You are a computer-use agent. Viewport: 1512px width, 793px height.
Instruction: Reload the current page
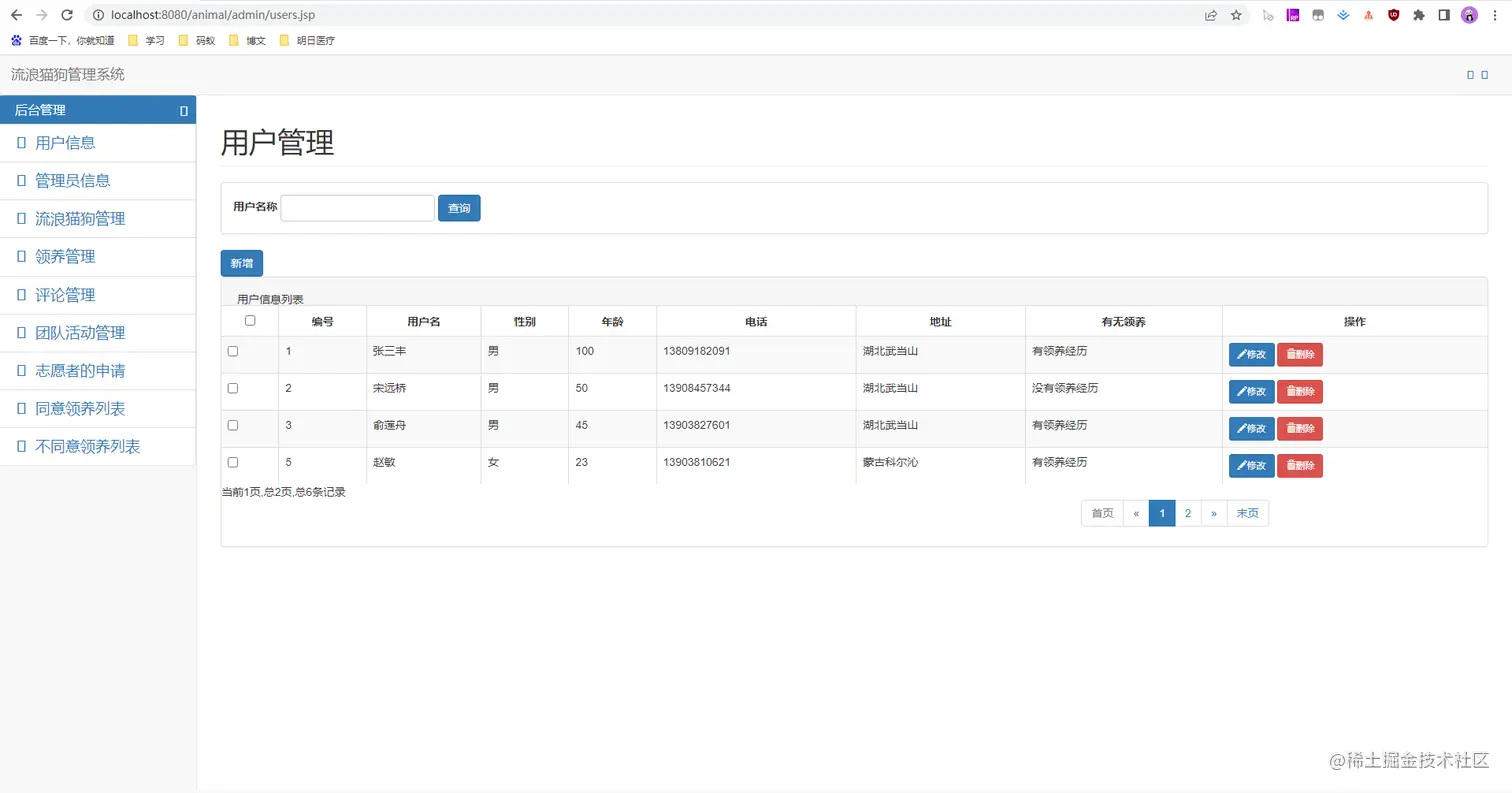pos(67,15)
